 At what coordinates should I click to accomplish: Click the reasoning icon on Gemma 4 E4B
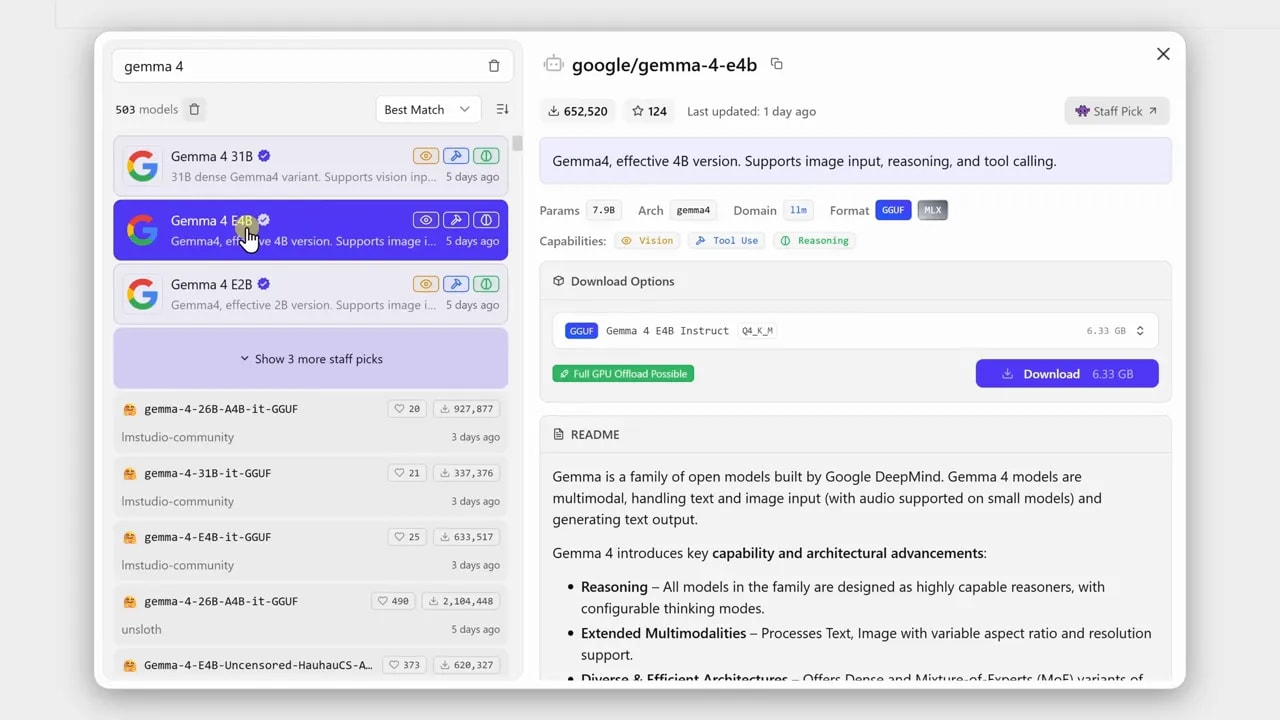(486, 220)
